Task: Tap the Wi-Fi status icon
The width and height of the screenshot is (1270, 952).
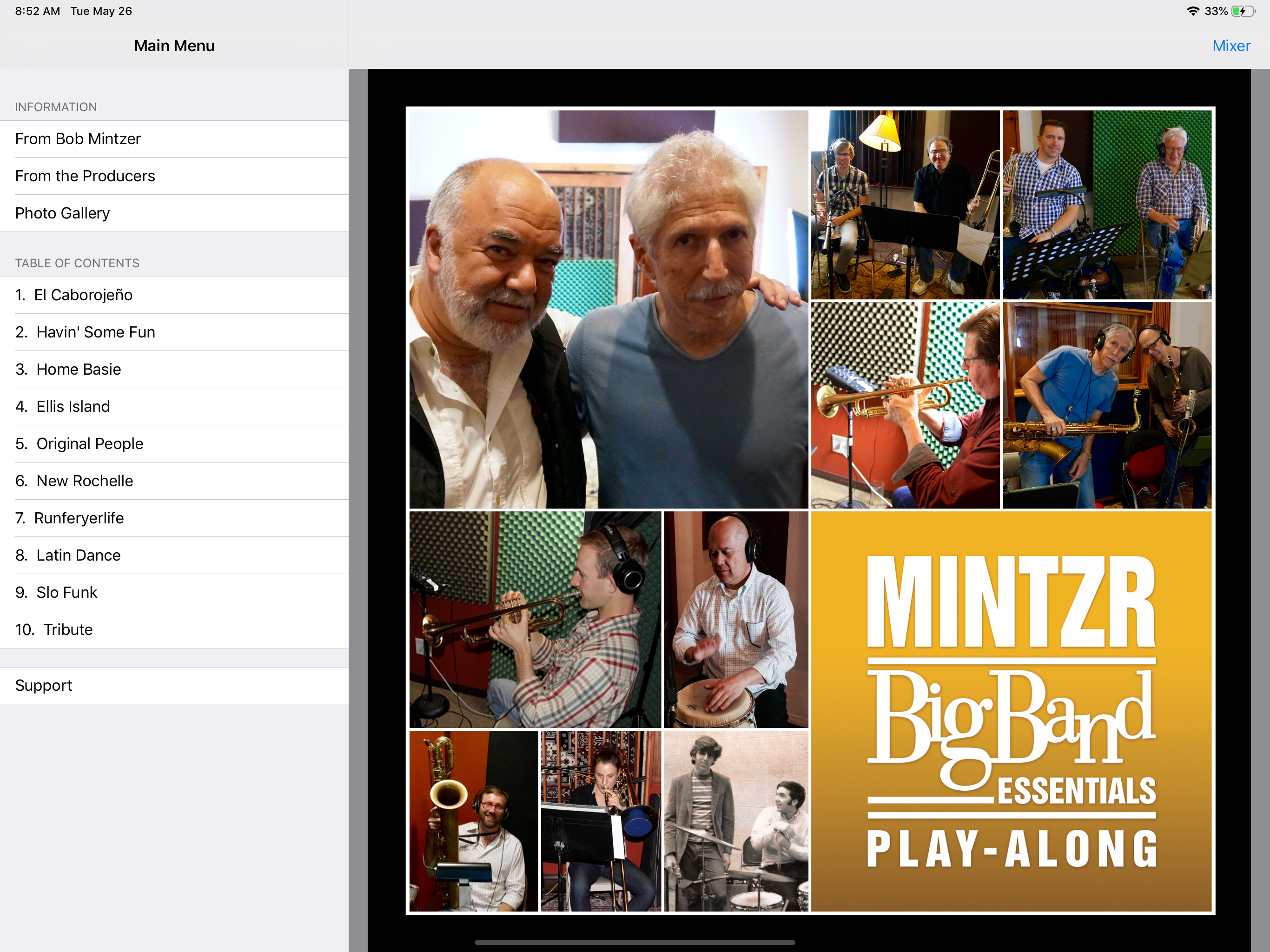Action: tap(1193, 12)
